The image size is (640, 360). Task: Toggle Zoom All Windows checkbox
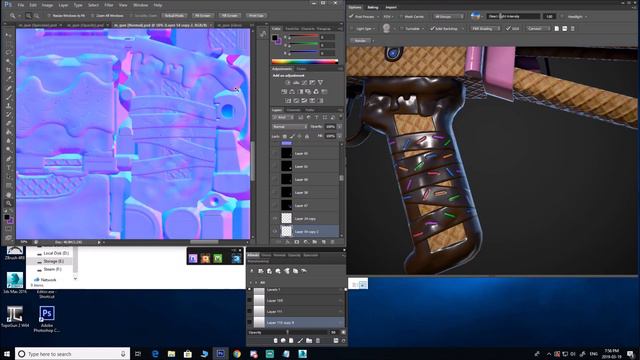click(x=93, y=16)
